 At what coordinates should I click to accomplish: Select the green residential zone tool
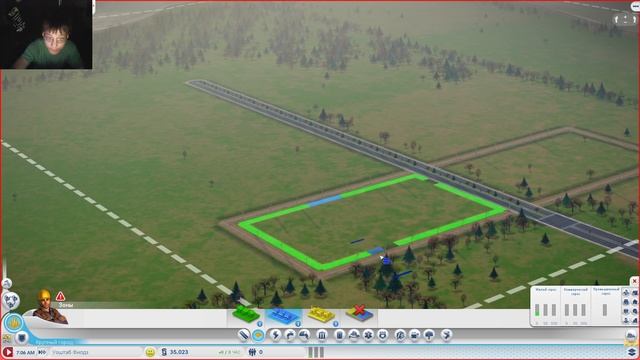[x=246, y=314]
